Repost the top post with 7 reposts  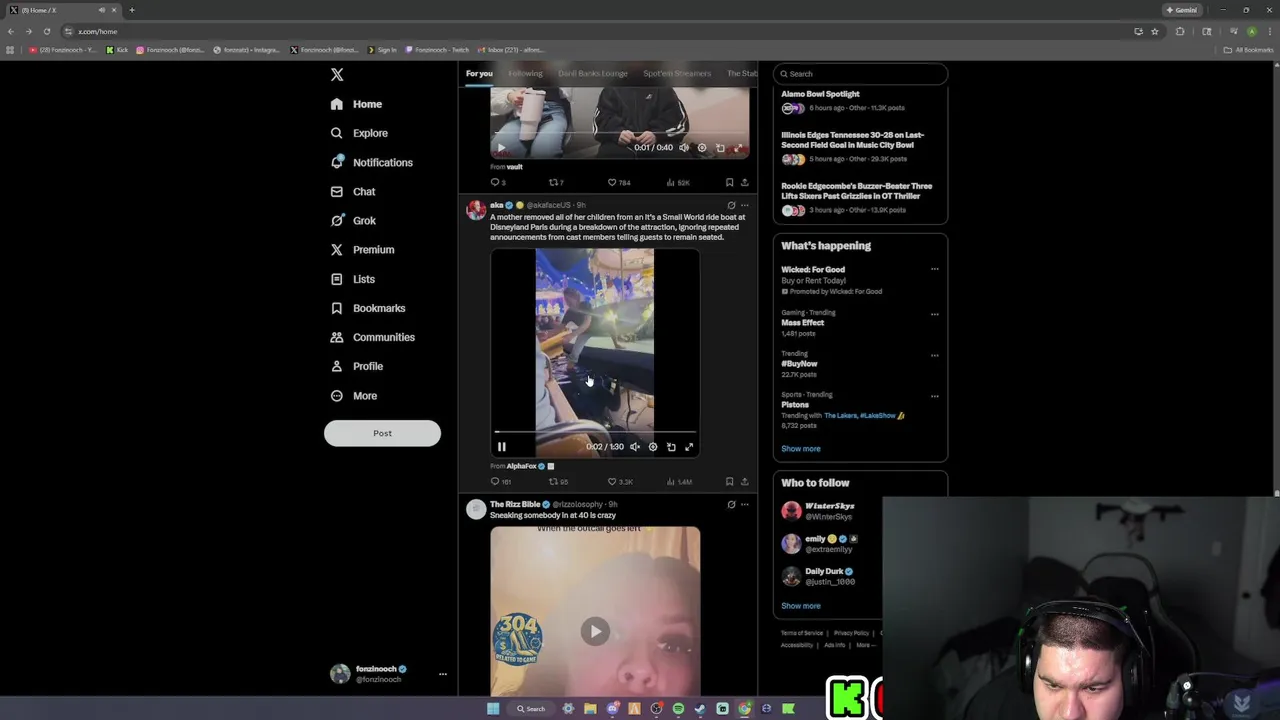557,183
